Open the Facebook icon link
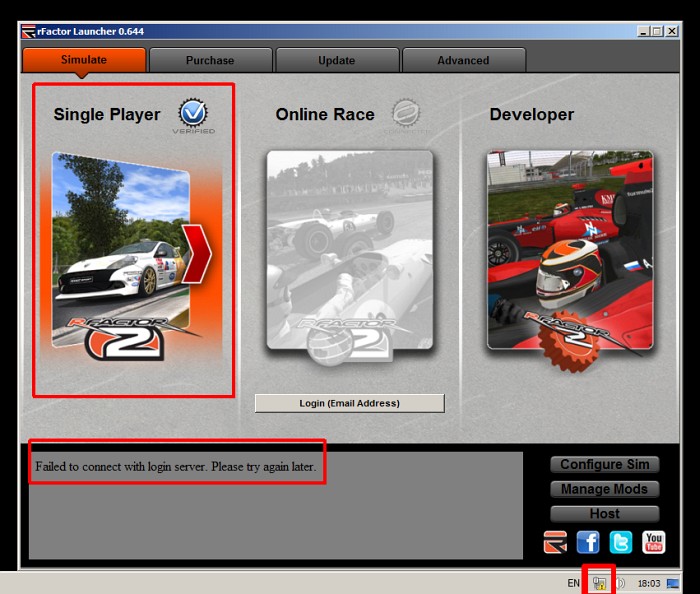 tap(588, 543)
